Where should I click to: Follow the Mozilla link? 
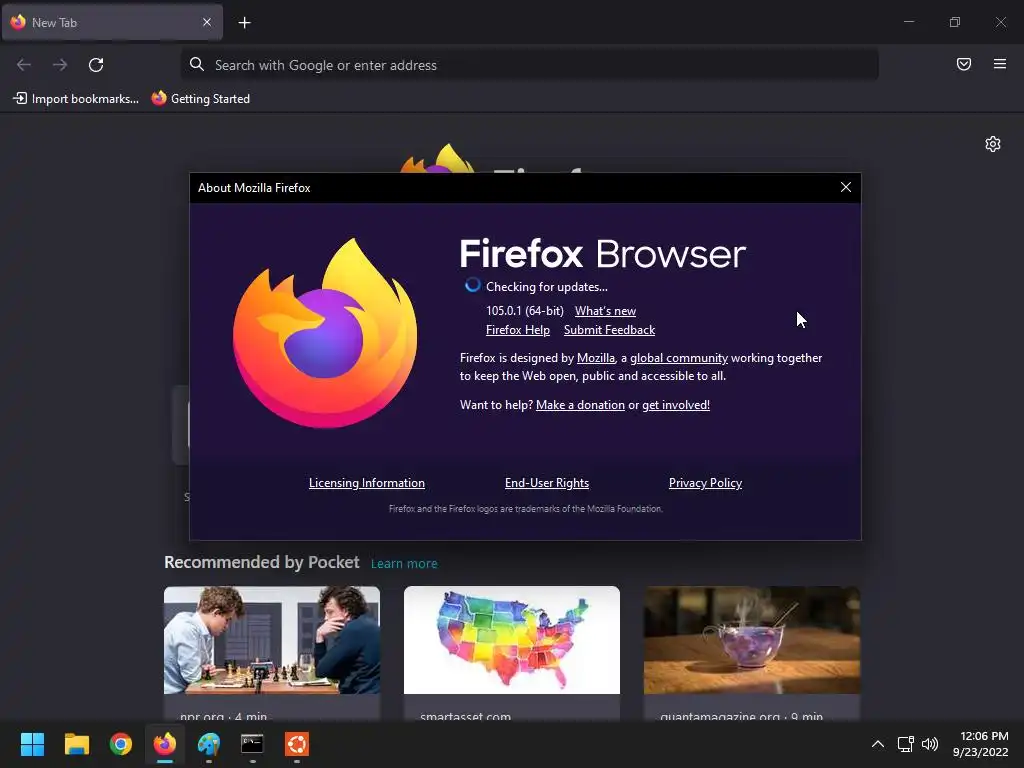[596, 358]
